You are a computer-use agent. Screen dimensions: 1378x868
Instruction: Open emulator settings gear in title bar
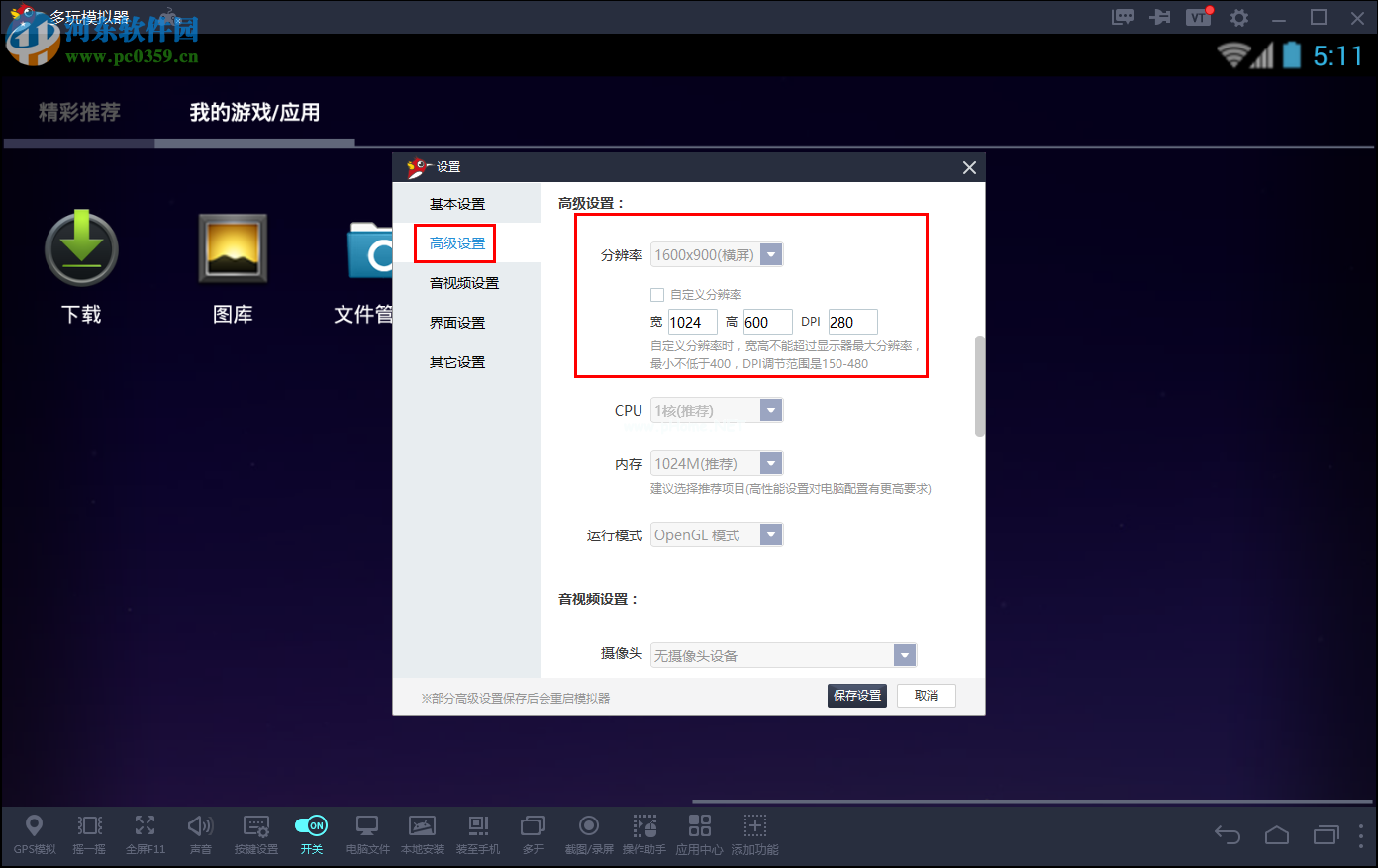click(1239, 17)
